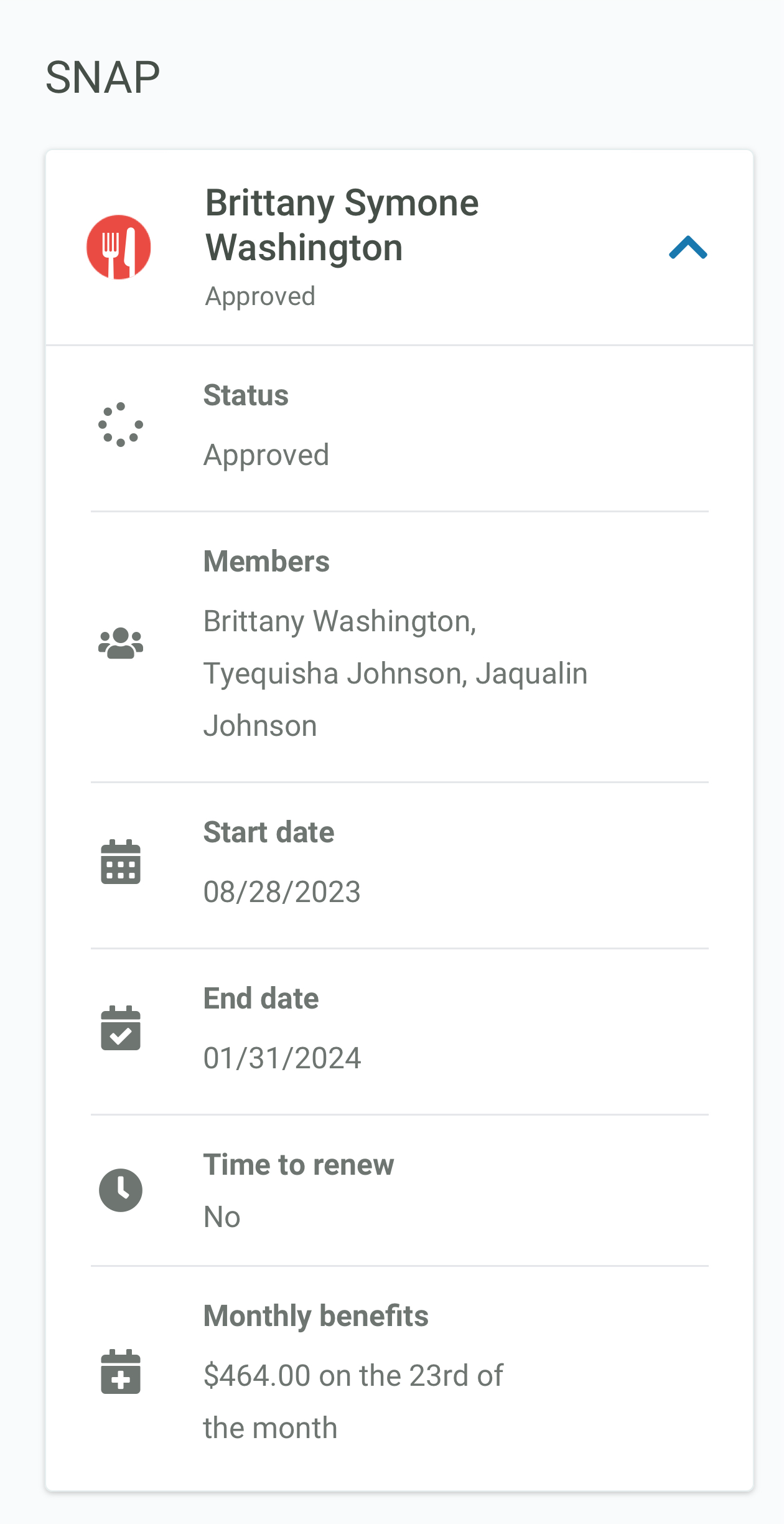Click the Monthly benefits calendar plus icon
Image resolution: width=784 pixels, height=1524 pixels.
(x=121, y=1371)
